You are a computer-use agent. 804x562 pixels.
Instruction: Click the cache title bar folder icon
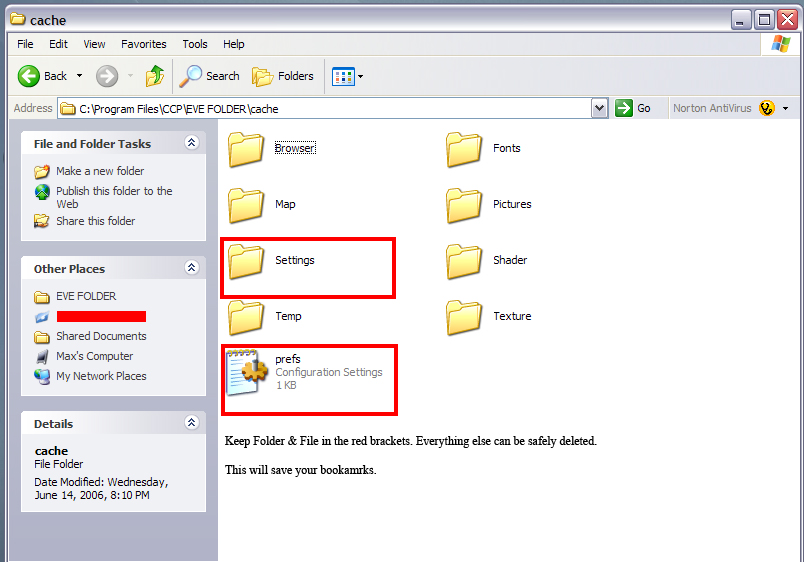(18, 19)
